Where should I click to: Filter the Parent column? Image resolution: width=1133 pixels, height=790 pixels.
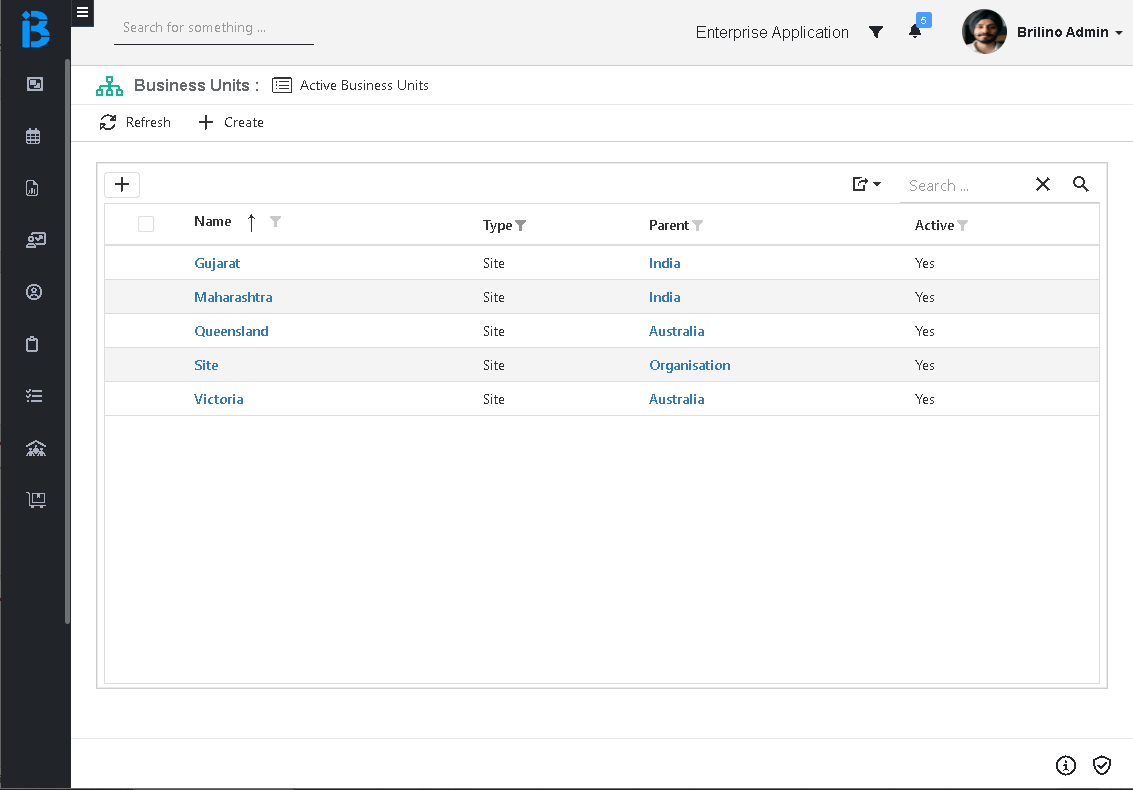697,226
